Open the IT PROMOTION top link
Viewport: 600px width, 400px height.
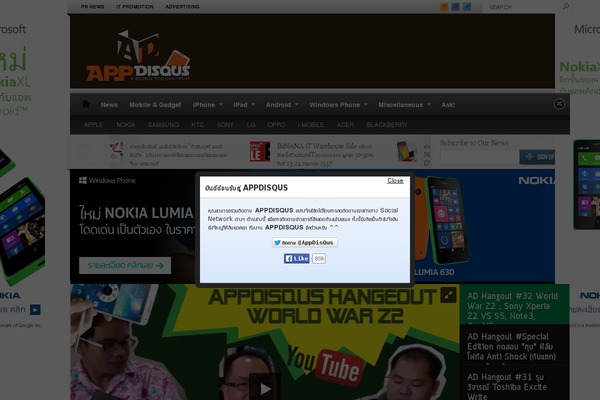point(135,7)
